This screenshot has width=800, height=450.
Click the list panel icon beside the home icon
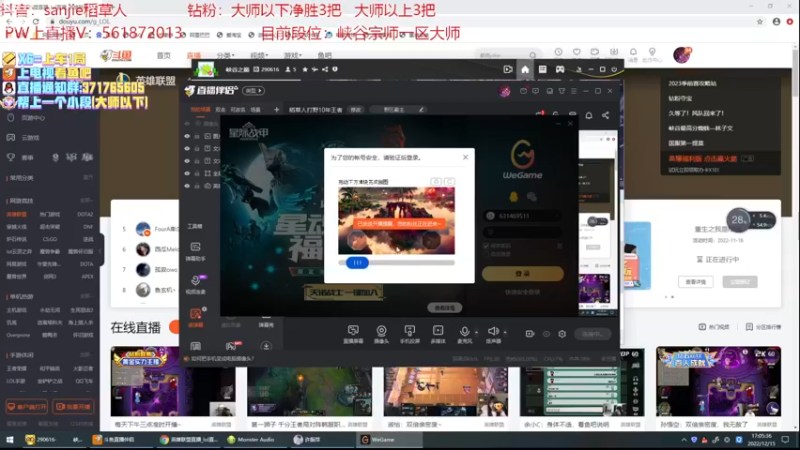pos(542,69)
